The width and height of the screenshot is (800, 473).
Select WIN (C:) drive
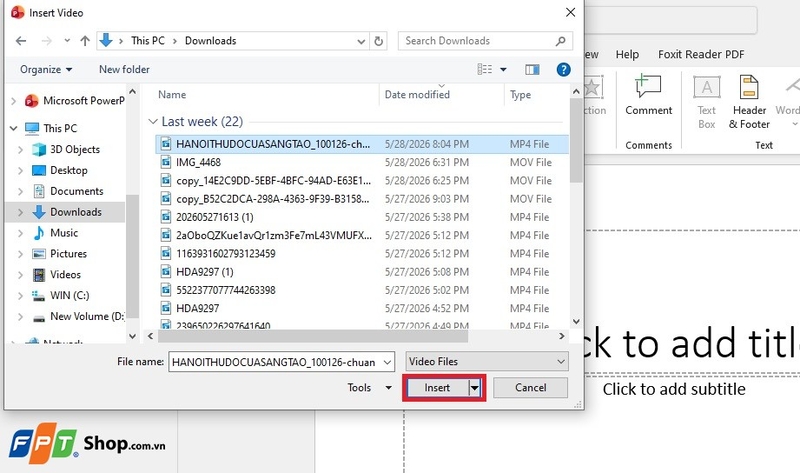click(60, 295)
